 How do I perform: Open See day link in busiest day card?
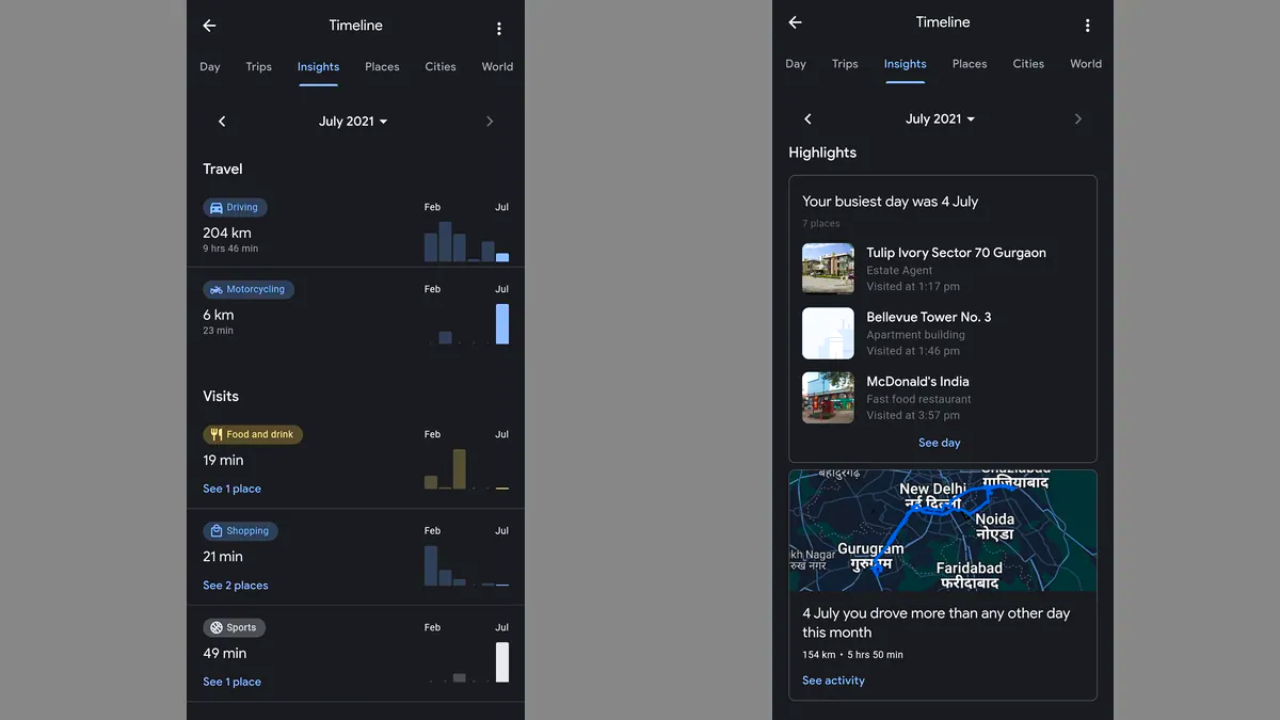(x=939, y=443)
